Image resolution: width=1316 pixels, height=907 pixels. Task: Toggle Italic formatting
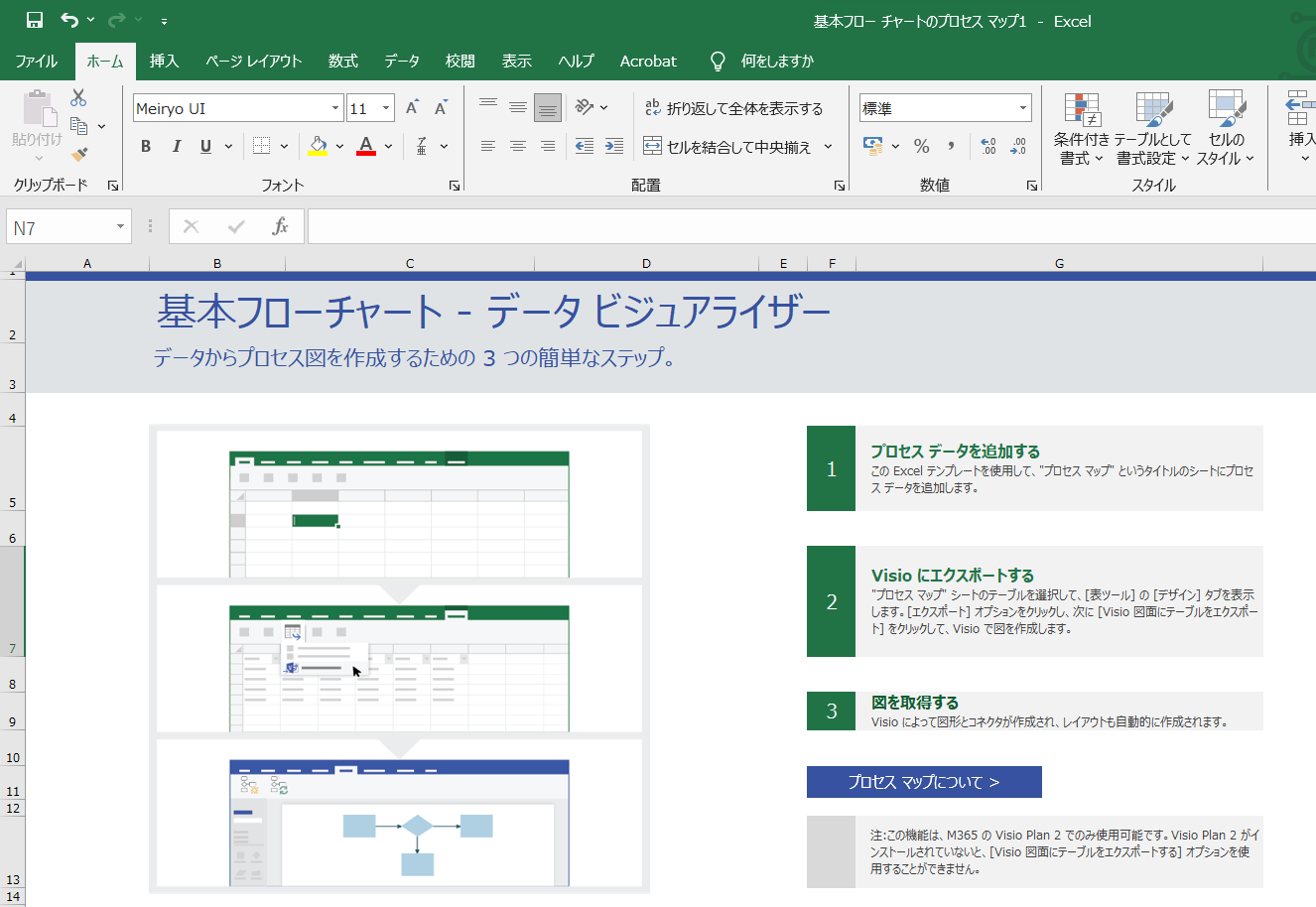click(176, 146)
